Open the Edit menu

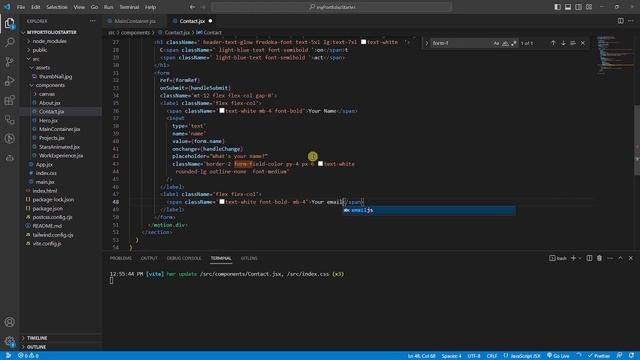(36, 7)
